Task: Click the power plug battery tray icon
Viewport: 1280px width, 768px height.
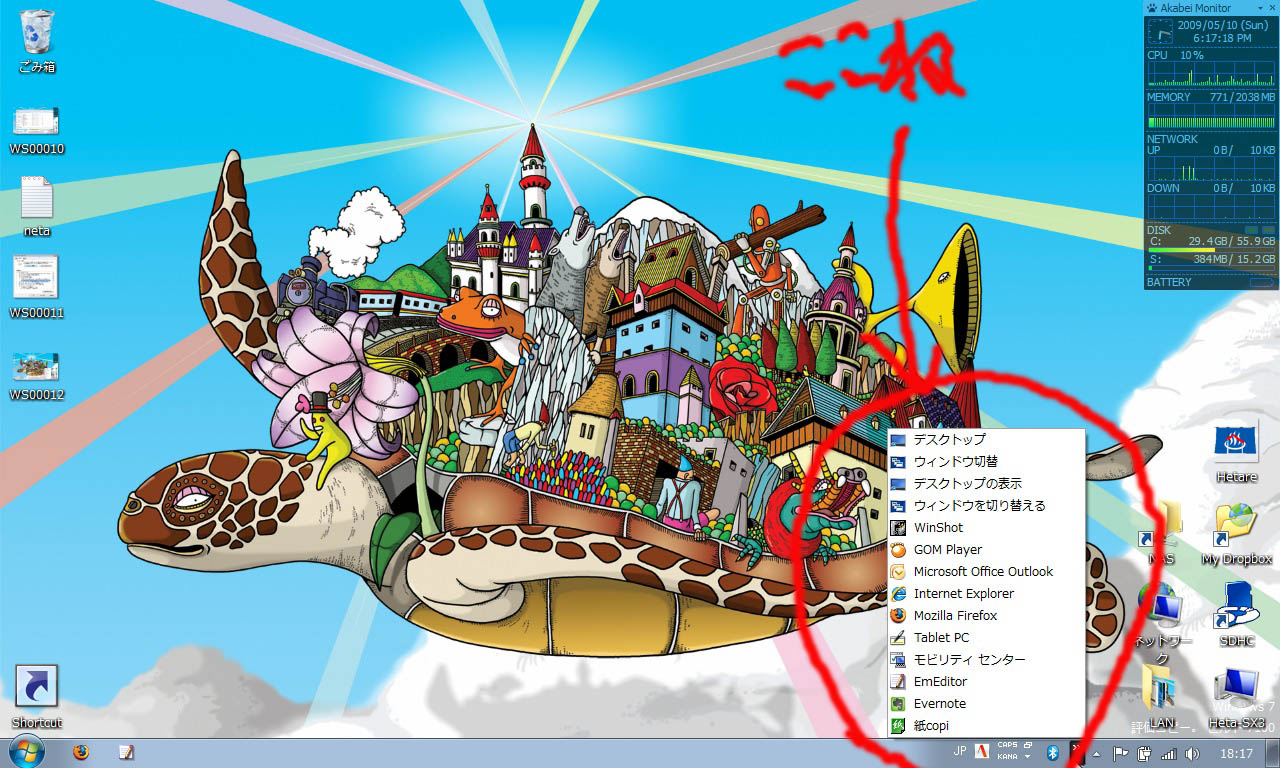Action: tap(1144, 753)
